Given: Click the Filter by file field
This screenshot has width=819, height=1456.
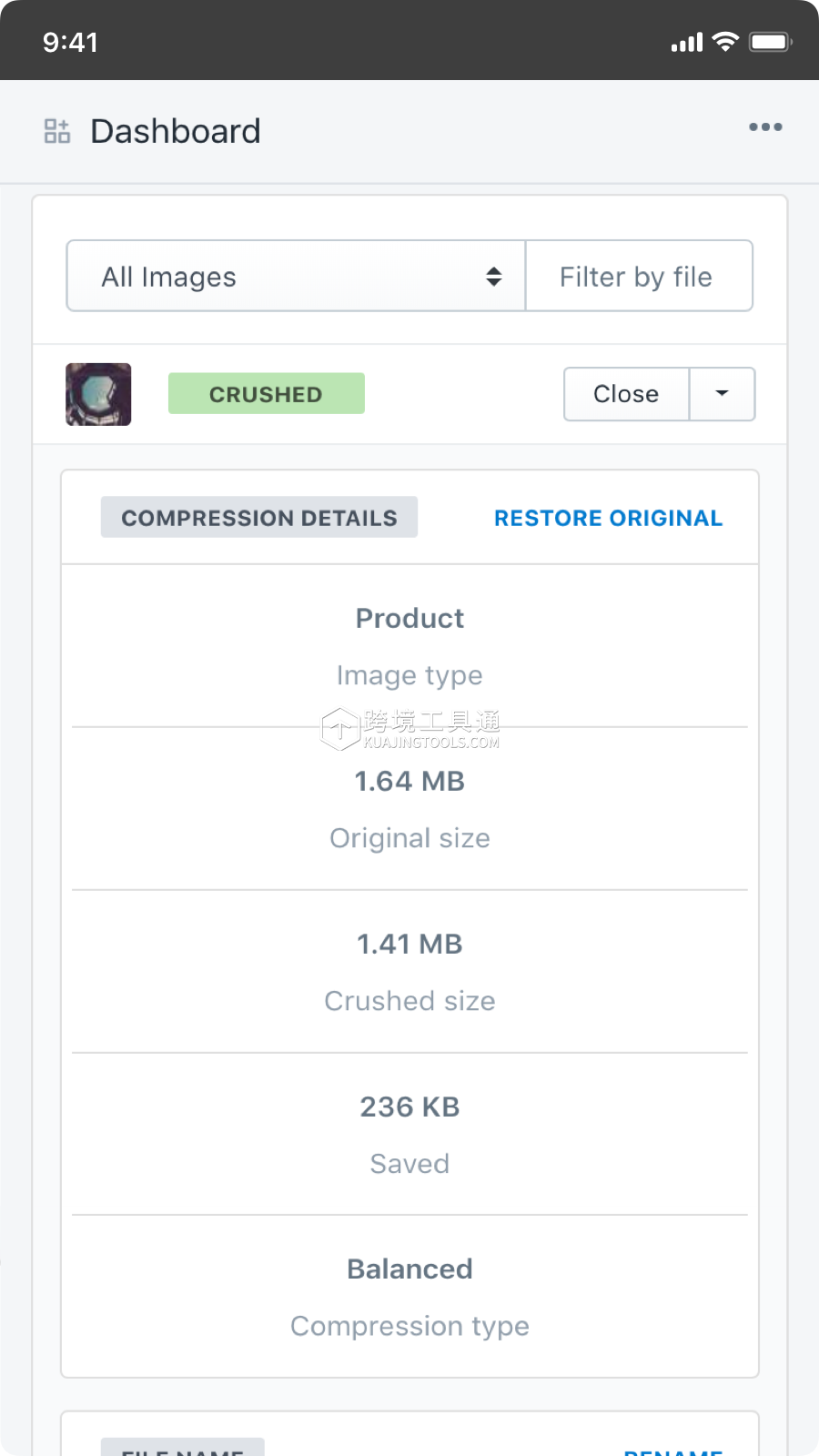Looking at the screenshot, I should pos(639,277).
